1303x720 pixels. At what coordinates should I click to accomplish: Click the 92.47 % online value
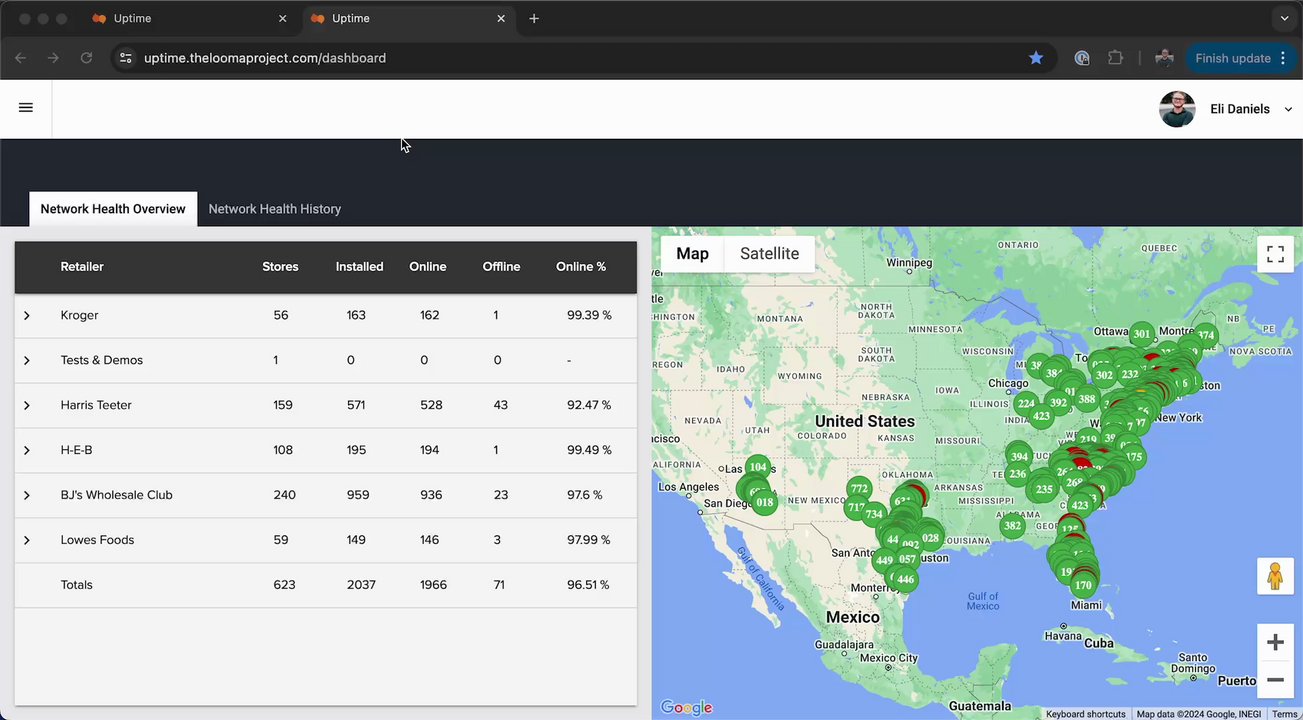pos(589,405)
